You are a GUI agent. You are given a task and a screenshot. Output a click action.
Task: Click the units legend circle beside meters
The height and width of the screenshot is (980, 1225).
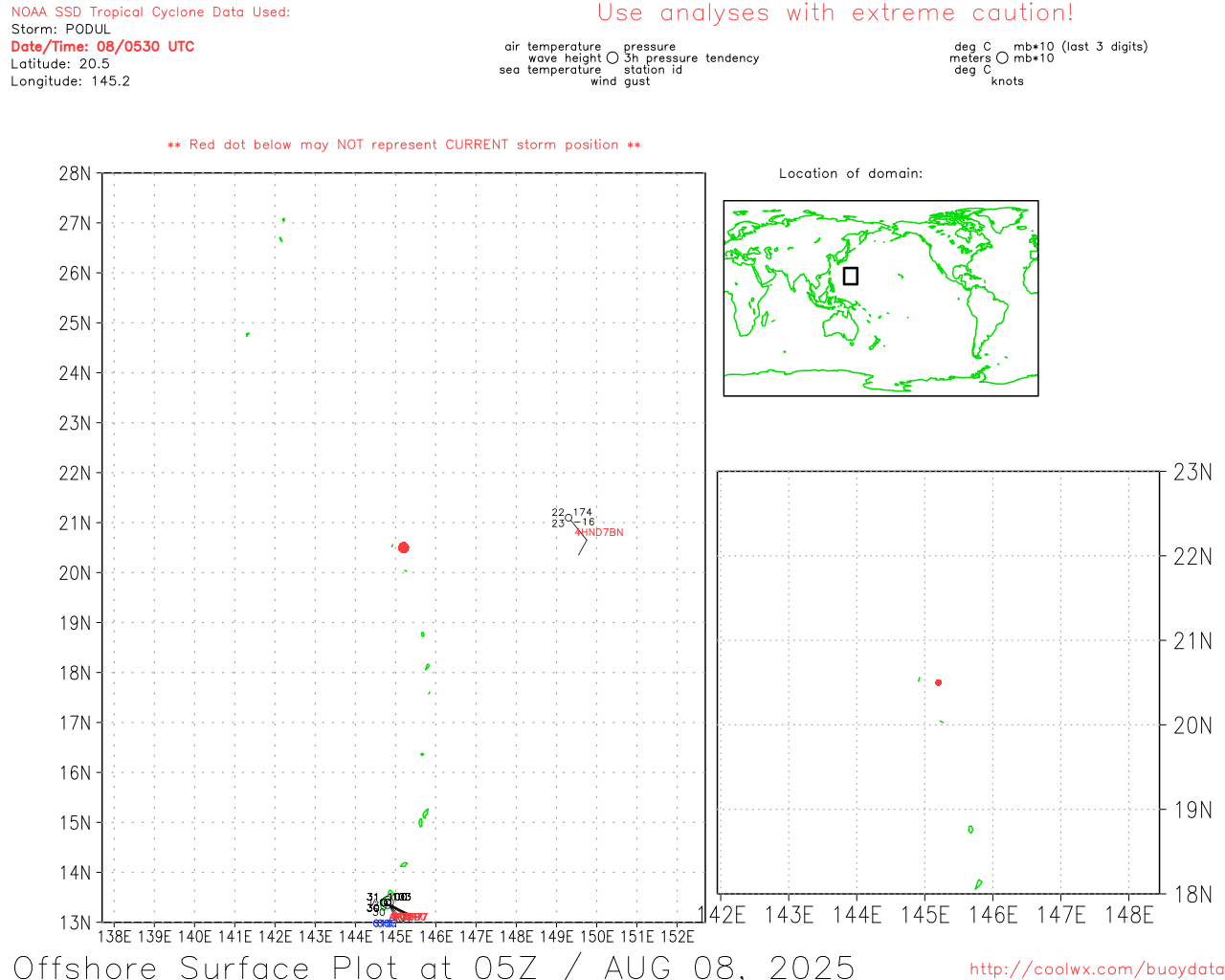[x=1002, y=57]
